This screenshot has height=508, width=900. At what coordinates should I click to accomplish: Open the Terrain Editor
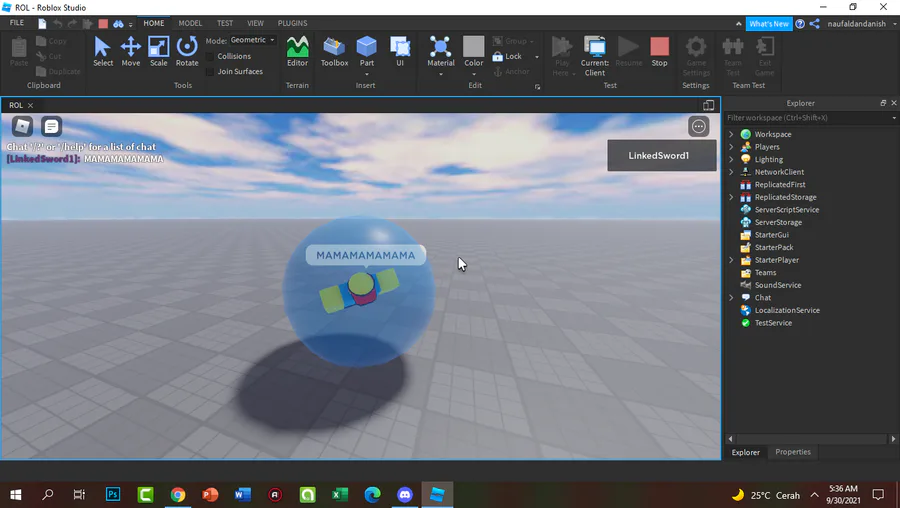(297, 52)
